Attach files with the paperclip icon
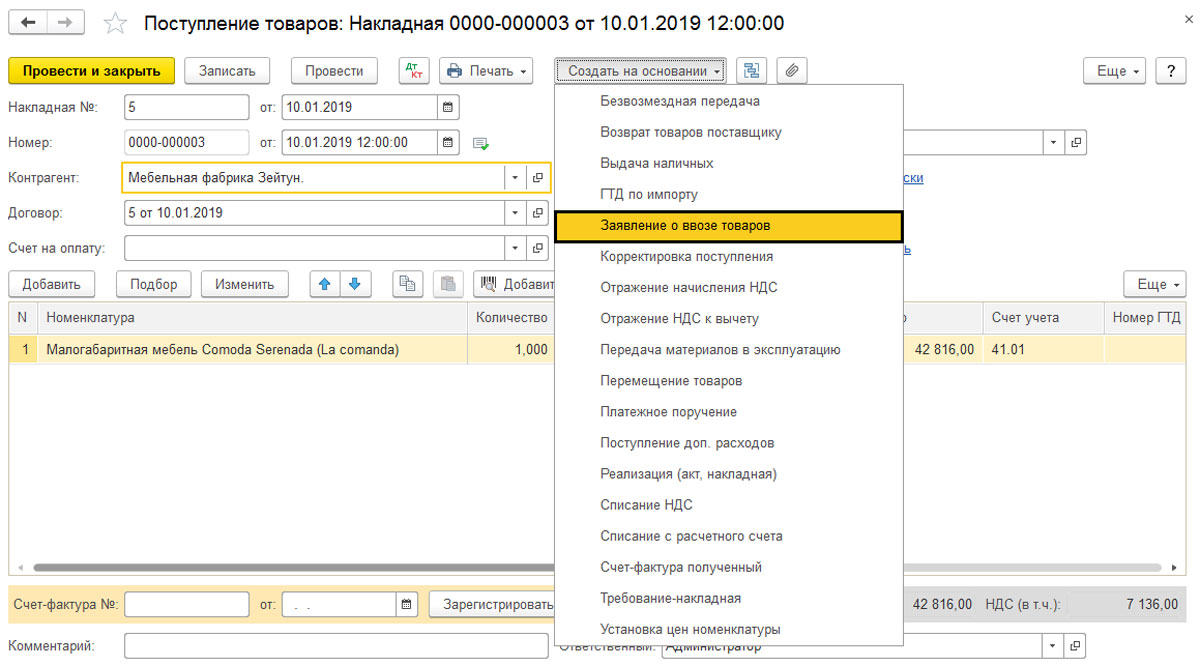Viewport: 1200px width, 666px height. tap(792, 71)
